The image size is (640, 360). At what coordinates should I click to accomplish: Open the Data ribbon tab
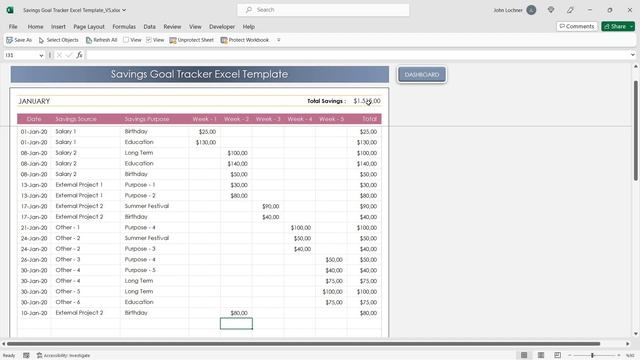149,27
